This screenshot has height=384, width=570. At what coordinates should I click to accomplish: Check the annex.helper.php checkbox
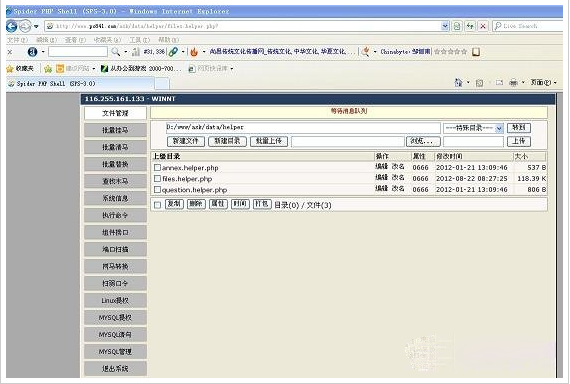[157, 168]
